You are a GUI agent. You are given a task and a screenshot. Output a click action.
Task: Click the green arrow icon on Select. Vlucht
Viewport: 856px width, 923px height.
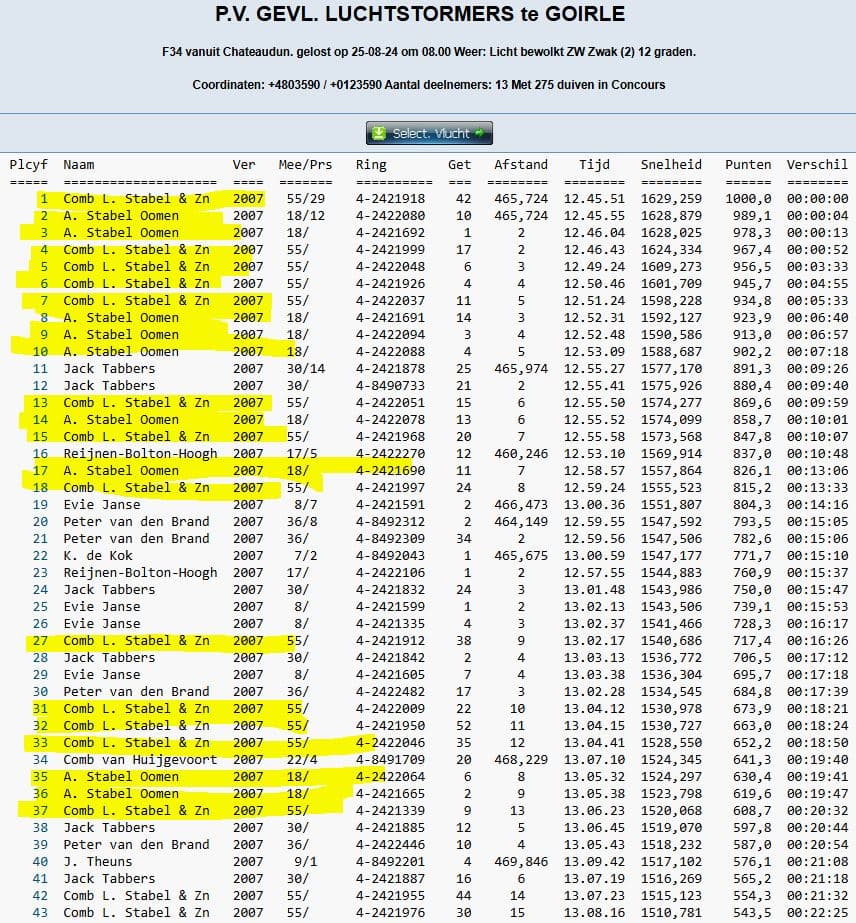click(x=479, y=133)
